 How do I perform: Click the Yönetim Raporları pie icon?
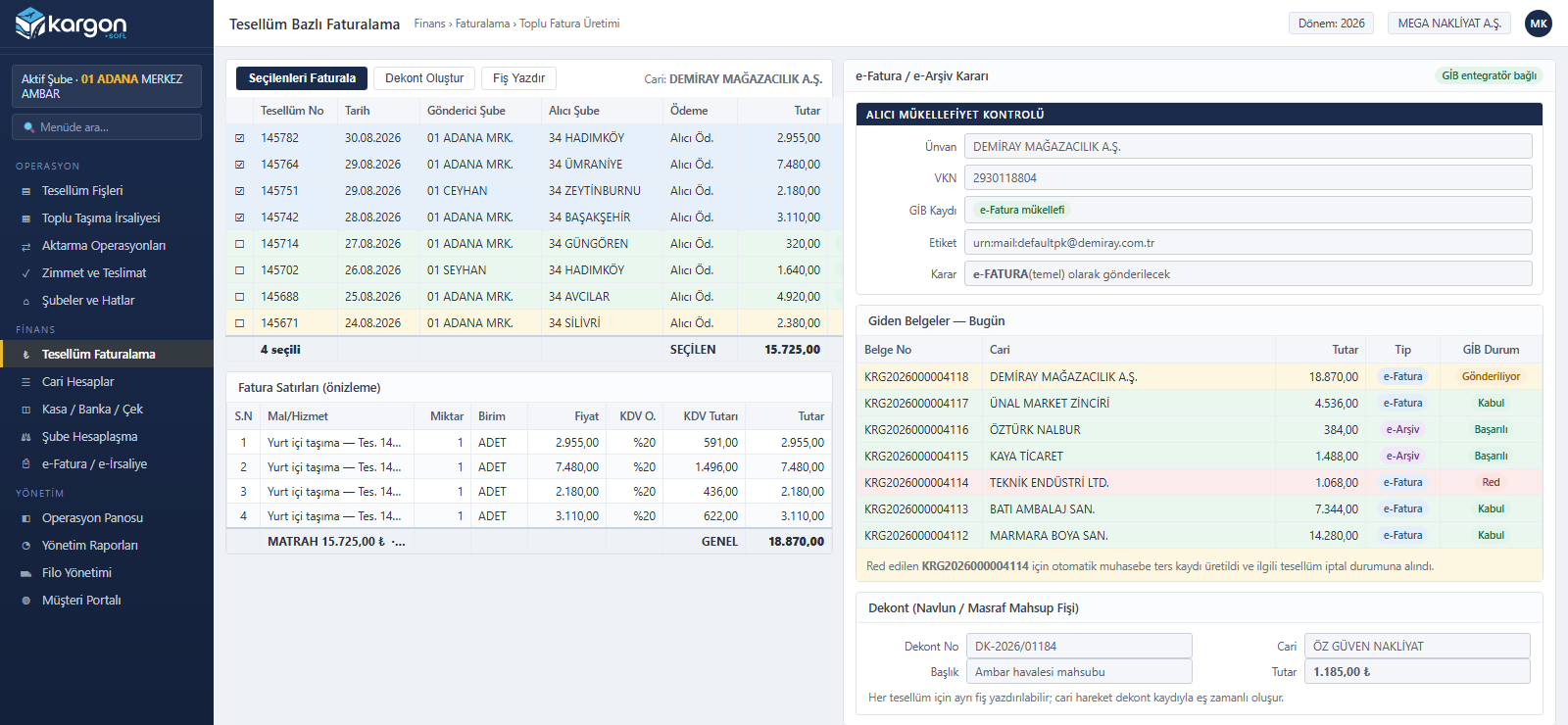point(25,546)
